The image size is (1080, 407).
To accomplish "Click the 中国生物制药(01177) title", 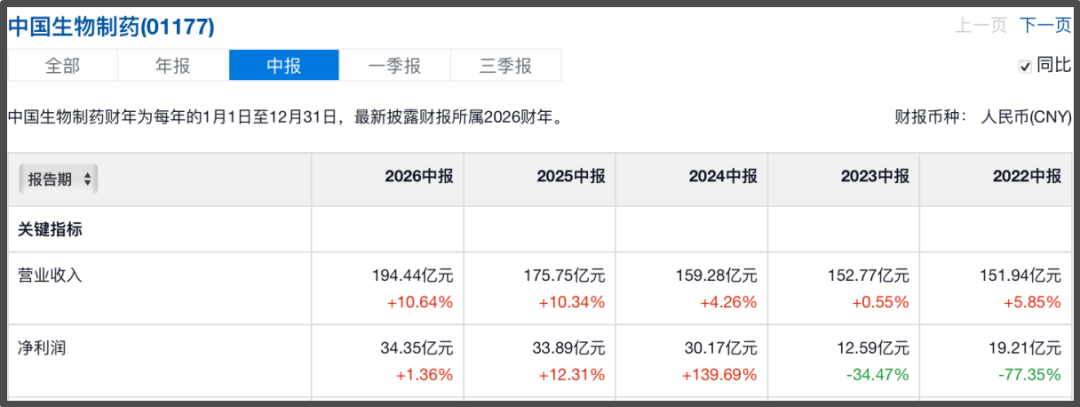I will [x=112, y=27].
